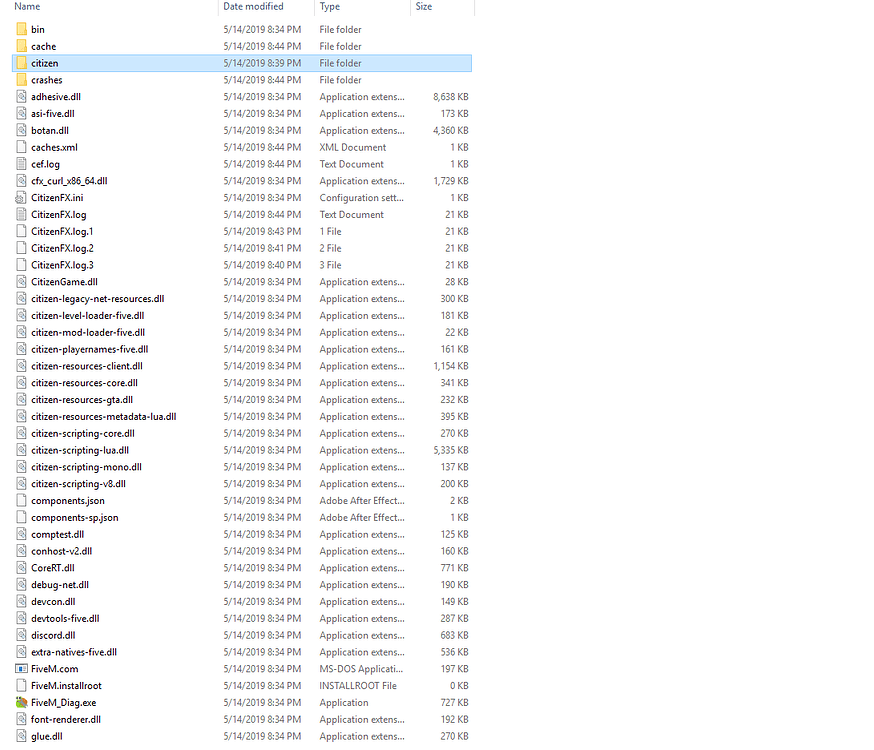Click the cache folder icon
This screenshot has width=874, height=750.
[21, 46]
